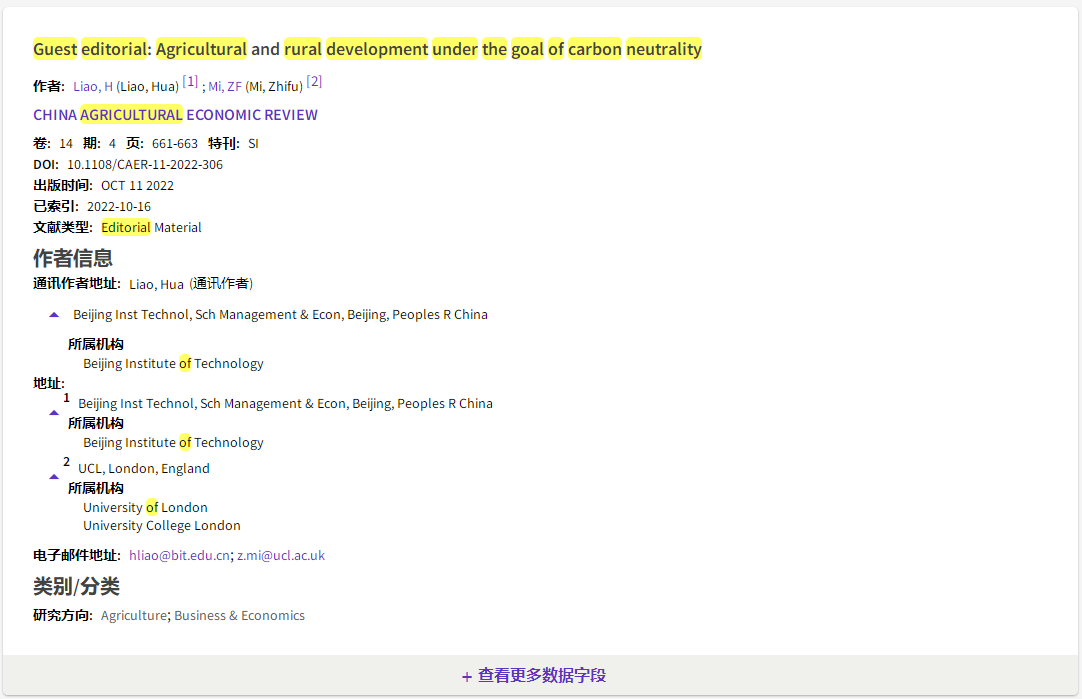
Task: Click the UCL, London, England address
Action: click(144, 469)
